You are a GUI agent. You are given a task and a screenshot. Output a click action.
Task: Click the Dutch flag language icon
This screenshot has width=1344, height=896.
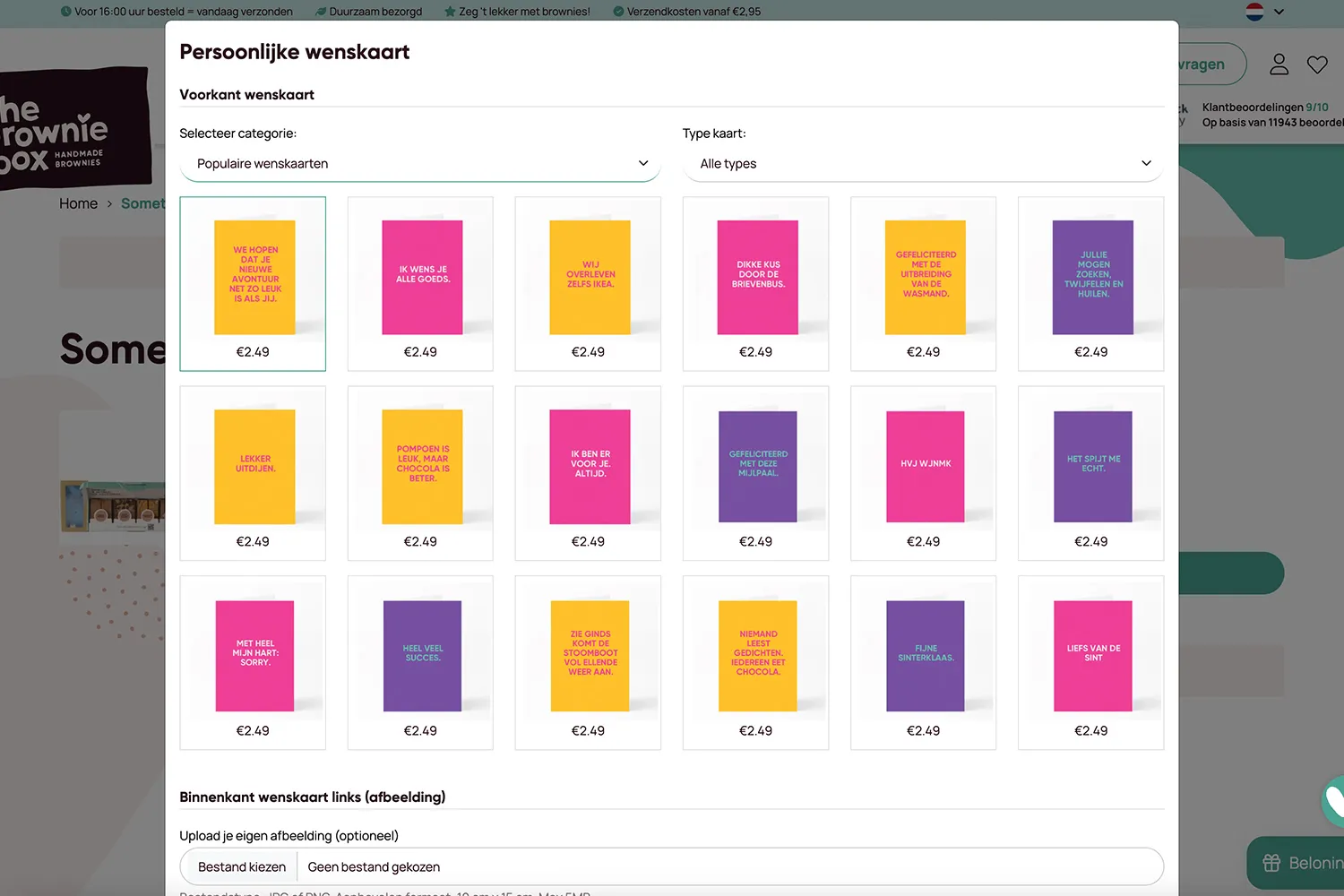pos(1254,12)
